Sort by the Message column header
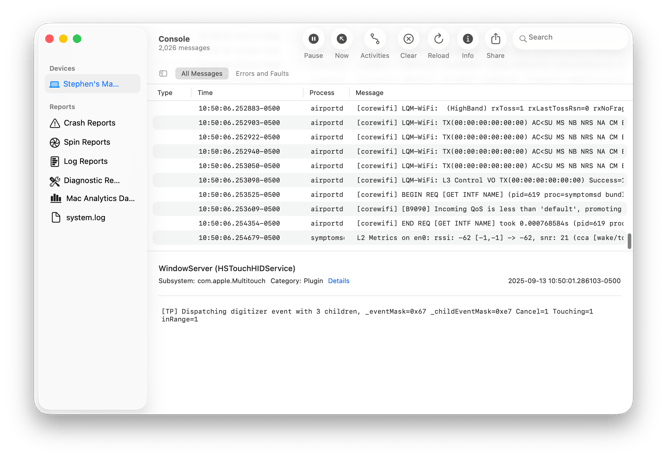The width and height of the screenshot is (667, 459). coord(369,93)
